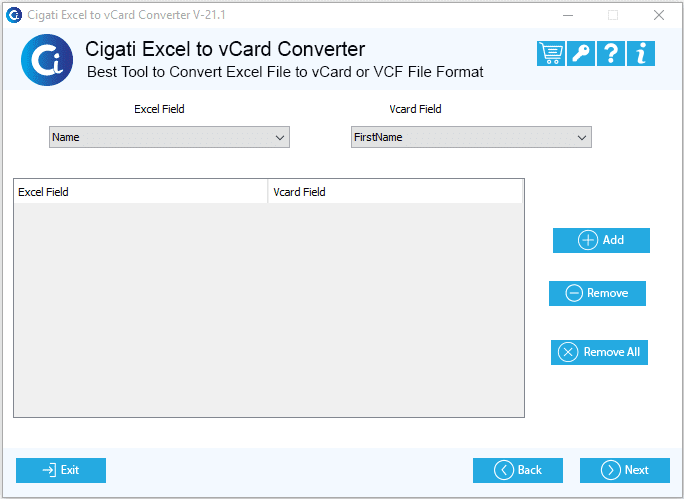Add the selected field mapping
Viewport: 684px width, 499px height.
(x=601, y=240)
